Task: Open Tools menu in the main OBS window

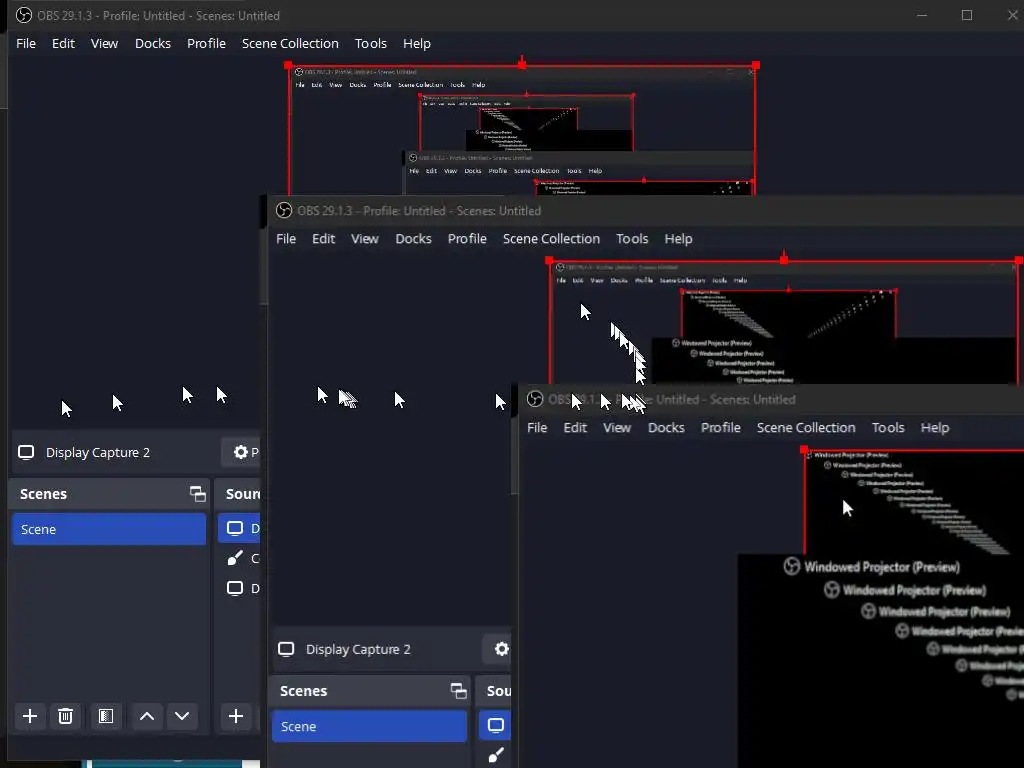Action: coord(371,43)
